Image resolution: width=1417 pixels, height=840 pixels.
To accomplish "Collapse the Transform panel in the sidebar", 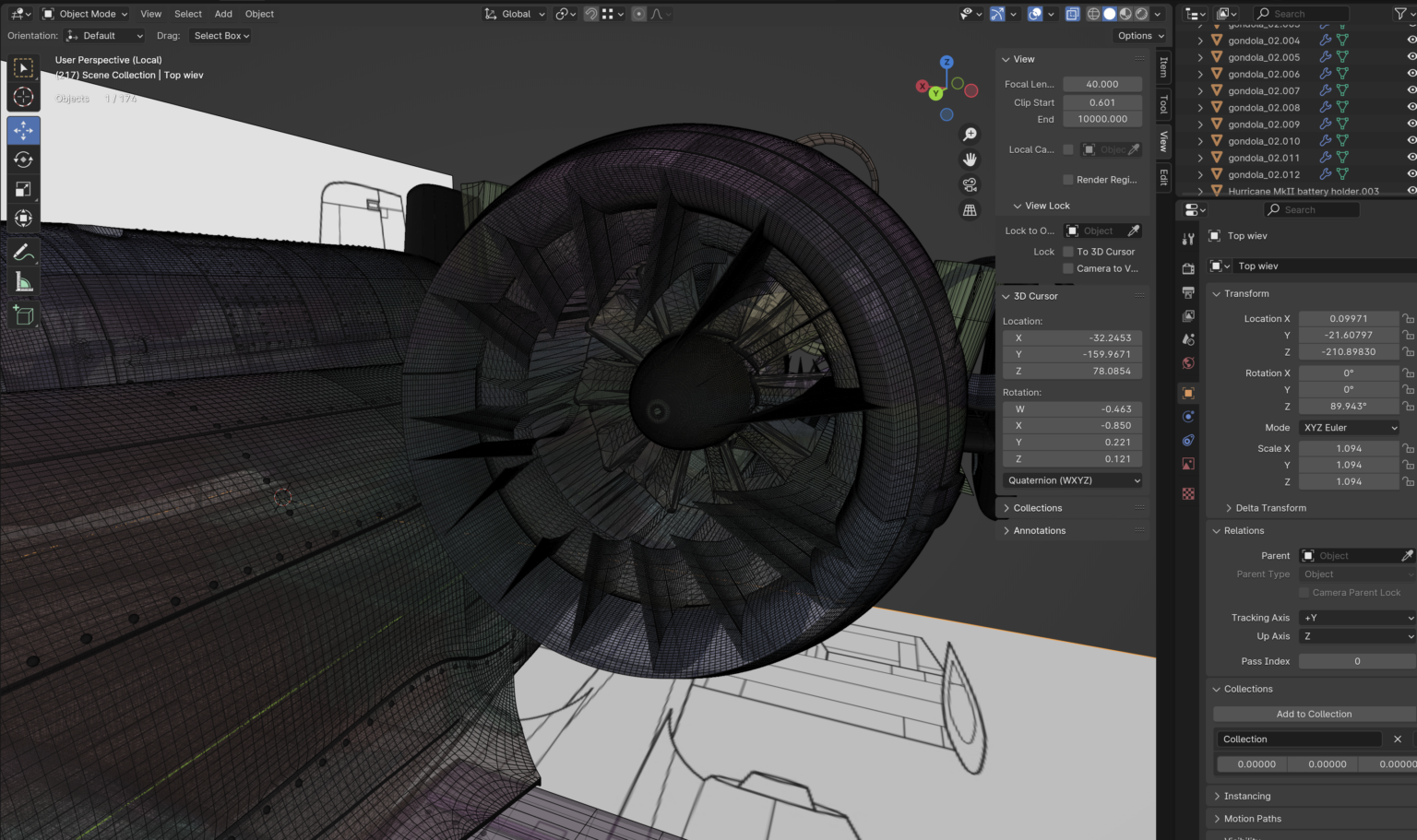I will [x=1243, y=293].
